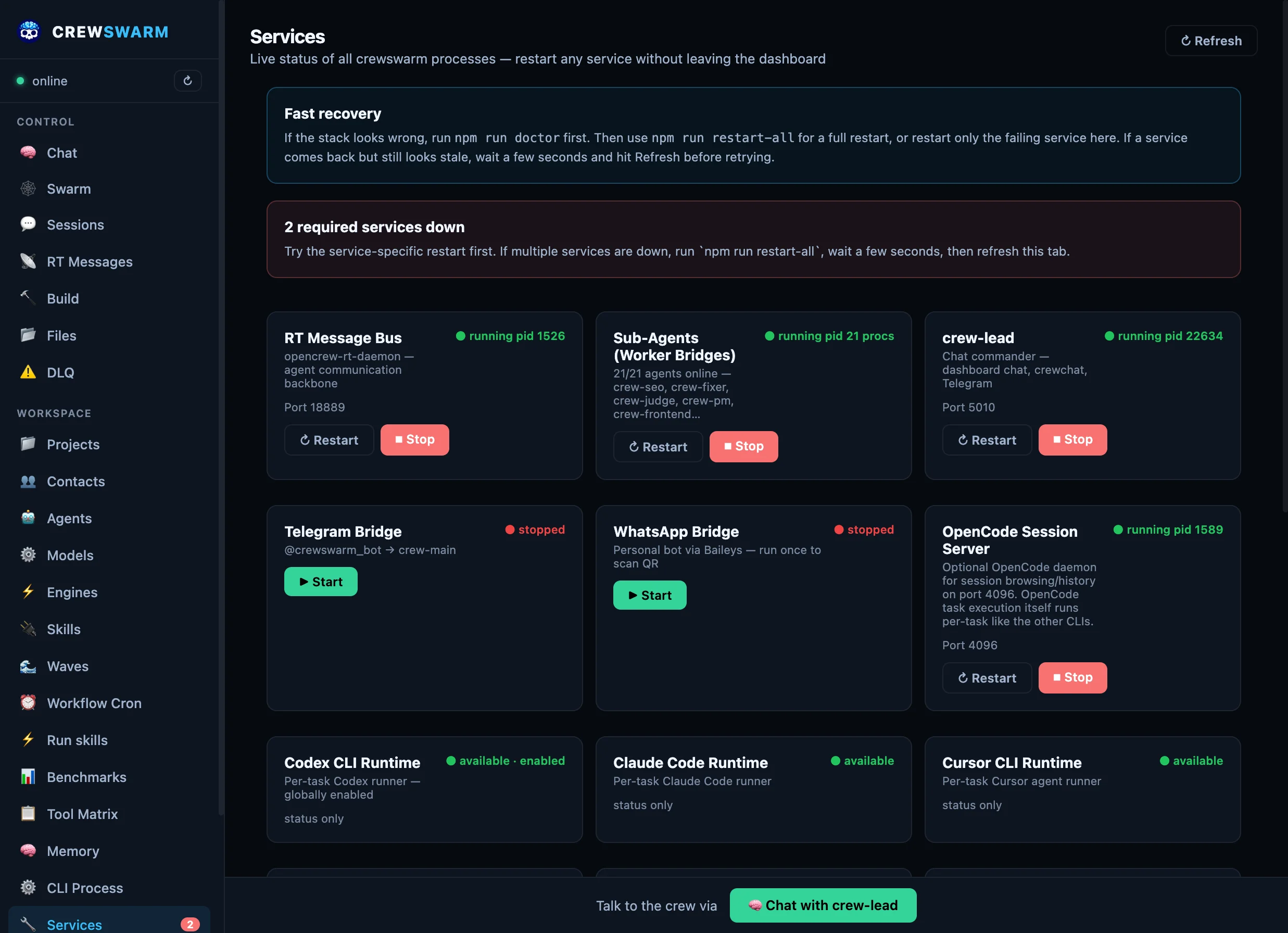Open Chat via brain icon

(28, 152)
